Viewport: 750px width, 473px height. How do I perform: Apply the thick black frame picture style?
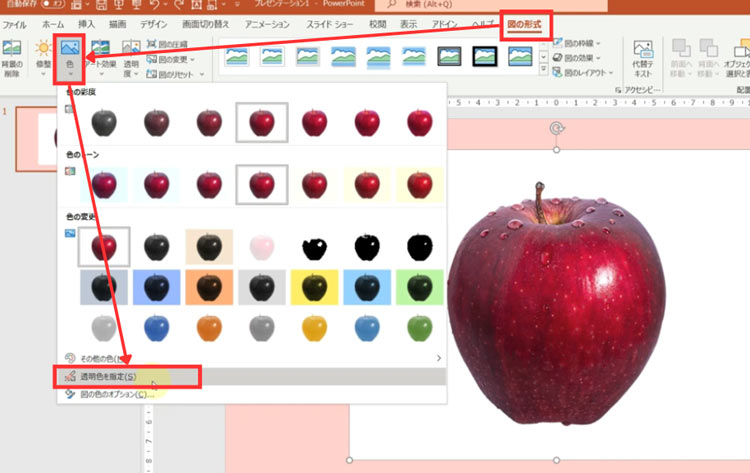(x=485, y=56)
